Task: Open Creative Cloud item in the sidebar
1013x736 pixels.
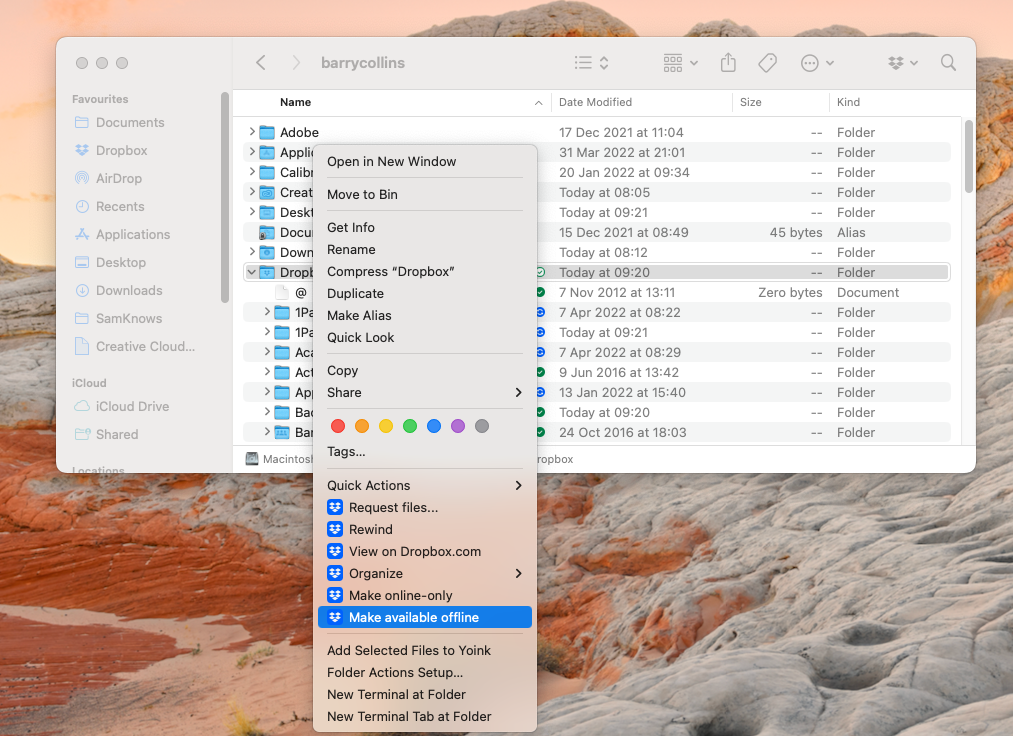Action: click(x=145, y=346)
